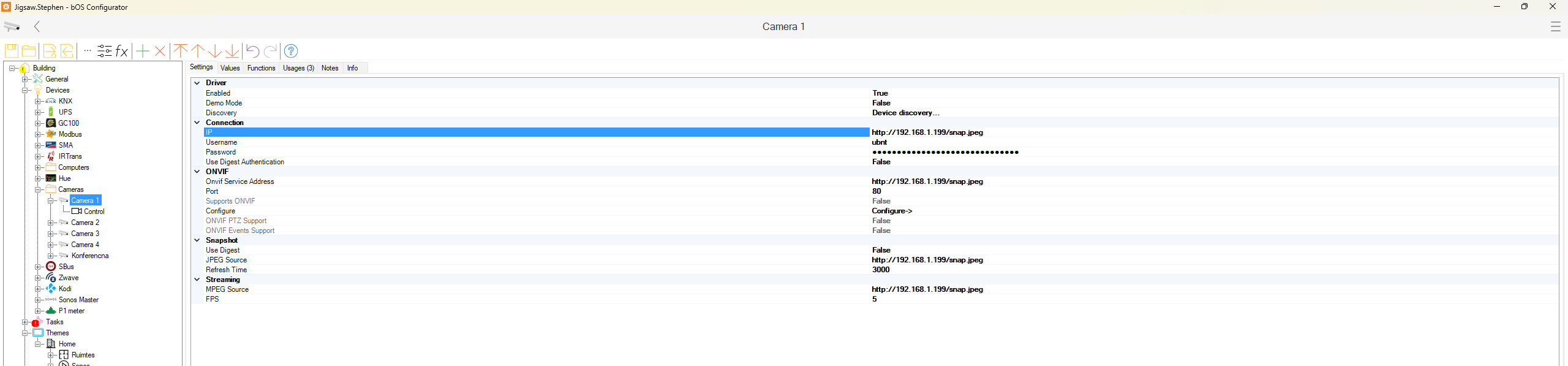Click the purple Undo arrow icon
This screenshot has width=1568, height=366.
(x=252, y=51)
